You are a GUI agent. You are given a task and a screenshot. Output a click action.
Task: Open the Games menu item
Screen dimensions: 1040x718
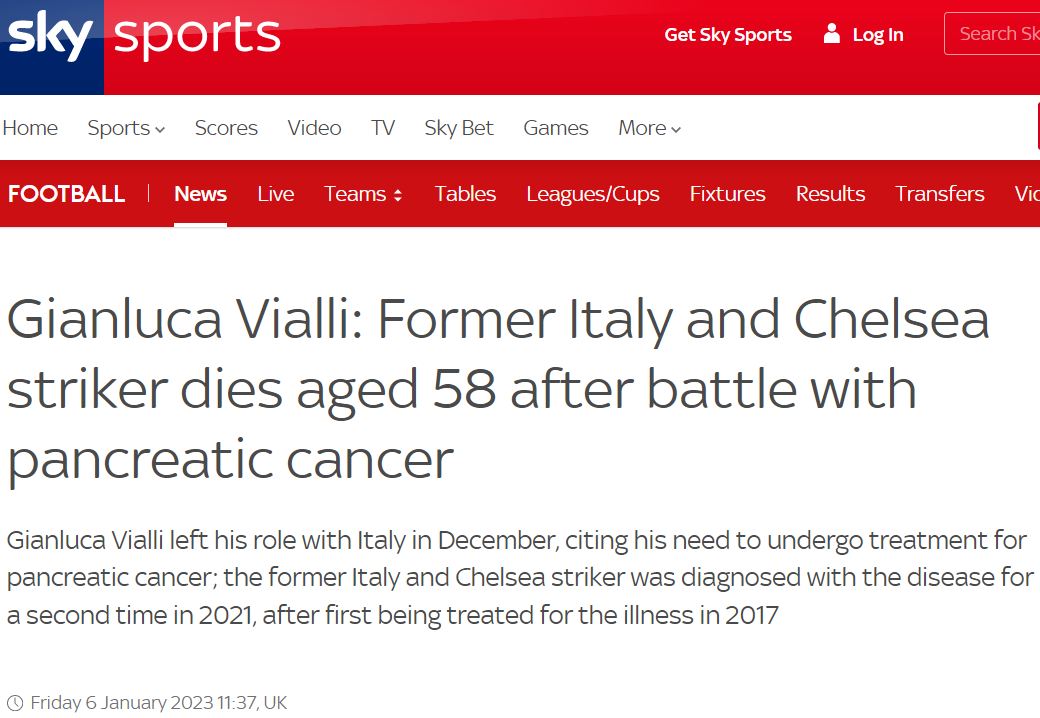coord(556,128)
